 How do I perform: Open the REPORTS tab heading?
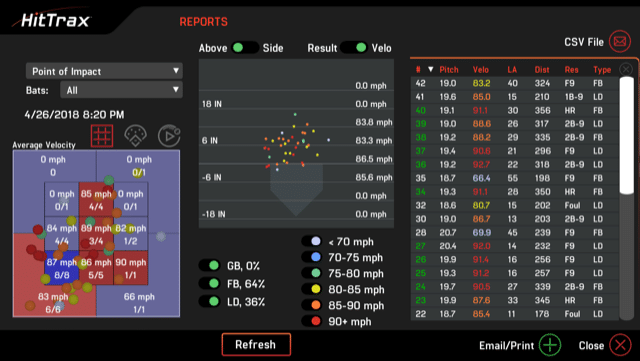pos(203,22)
